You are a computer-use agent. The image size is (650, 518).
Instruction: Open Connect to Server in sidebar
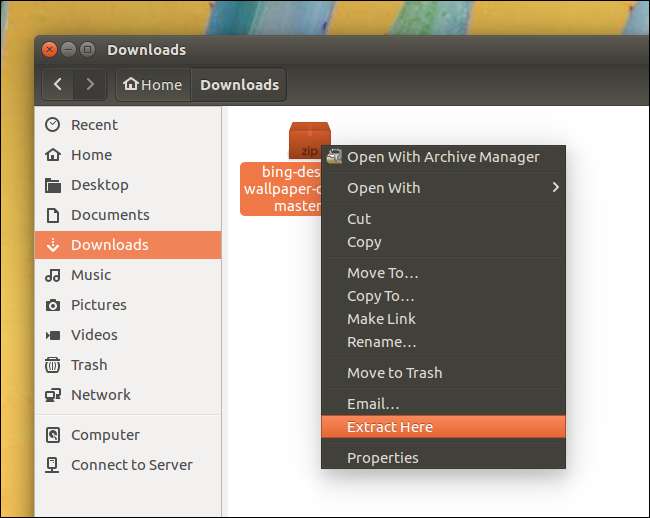click(131, 465)
